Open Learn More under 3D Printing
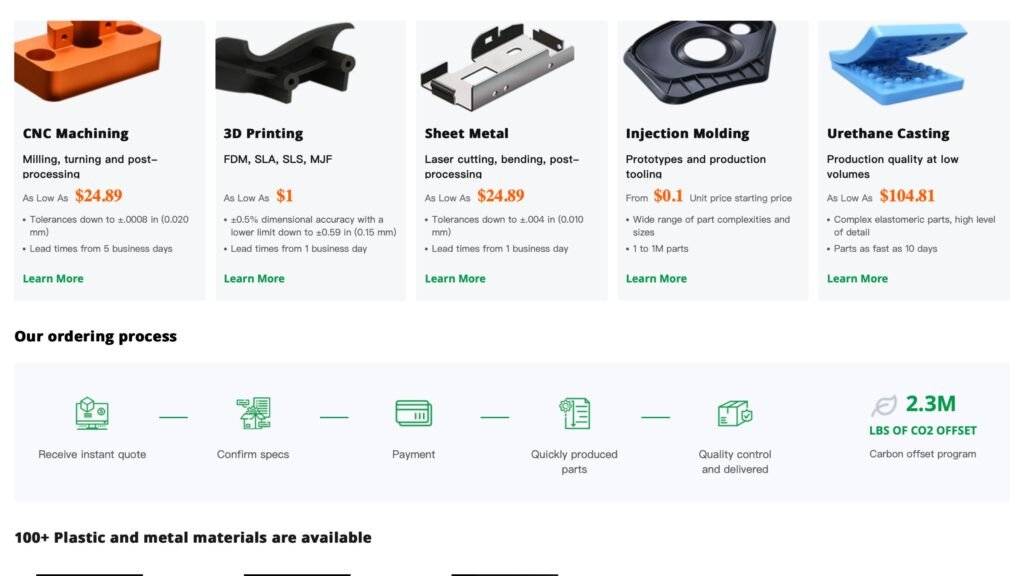 click(x=254, y=278)
